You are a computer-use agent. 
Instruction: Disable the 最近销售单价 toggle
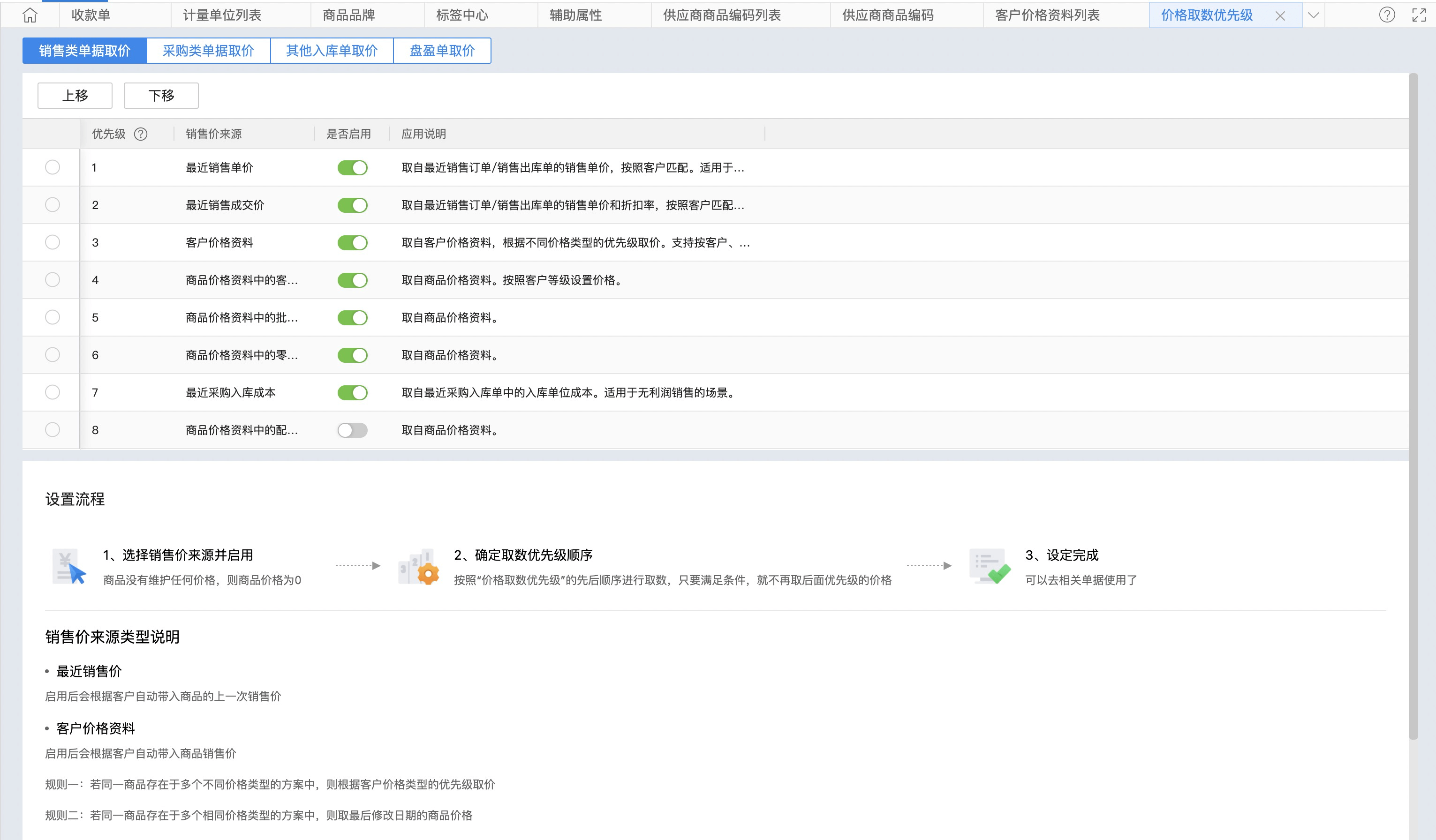point(352,167)
